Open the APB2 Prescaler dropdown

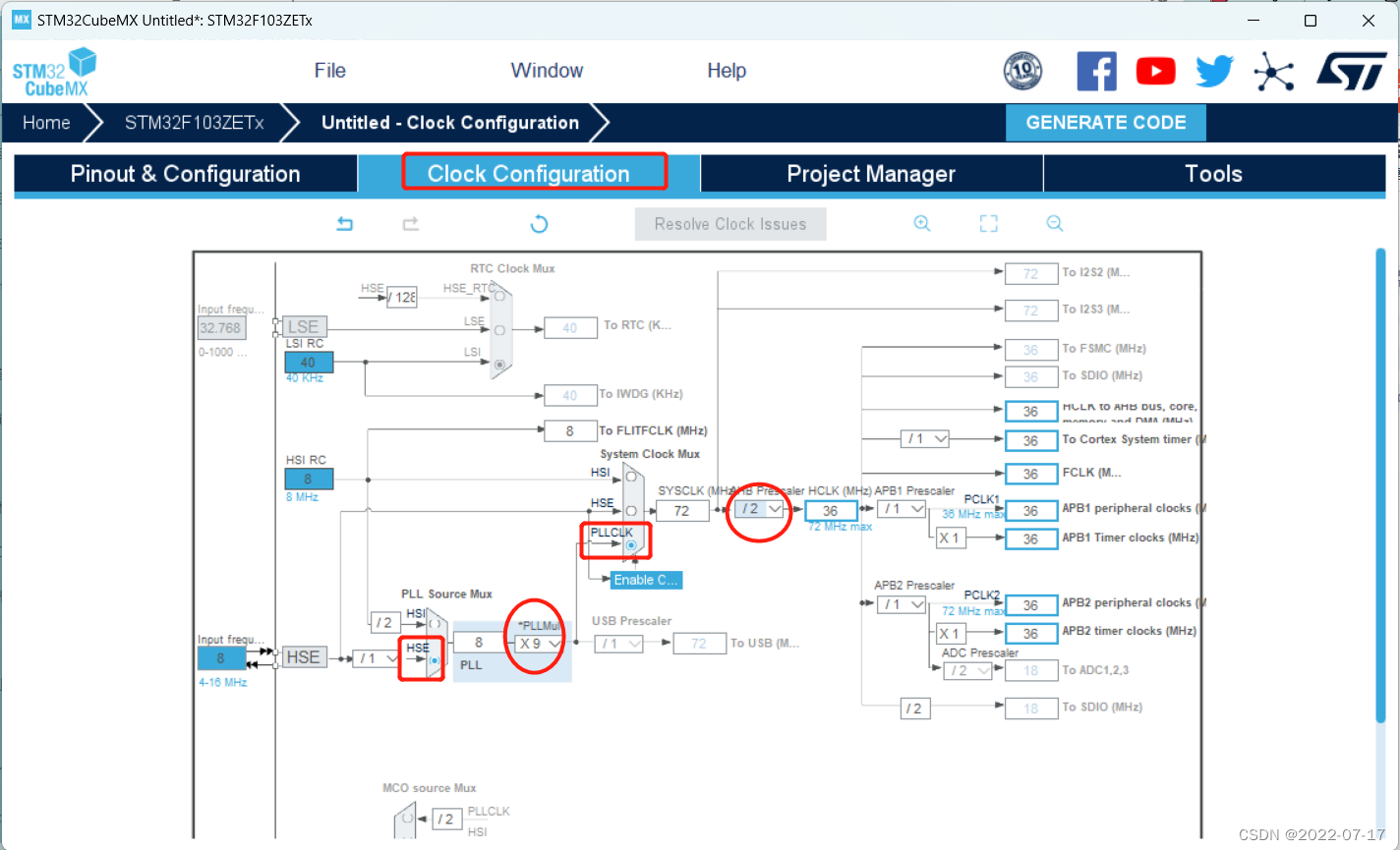point(902,604)
